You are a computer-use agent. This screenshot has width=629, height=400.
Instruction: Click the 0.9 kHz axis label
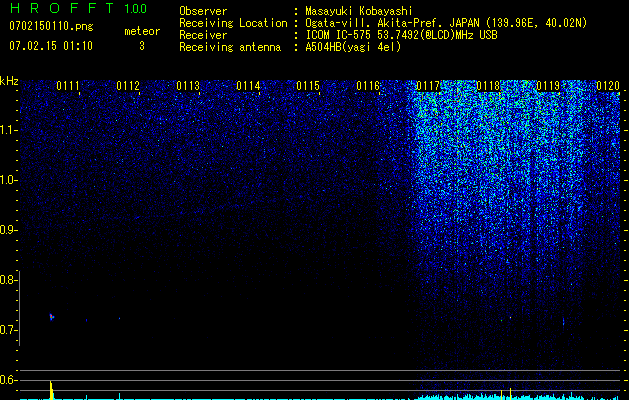tap(7, 230)
